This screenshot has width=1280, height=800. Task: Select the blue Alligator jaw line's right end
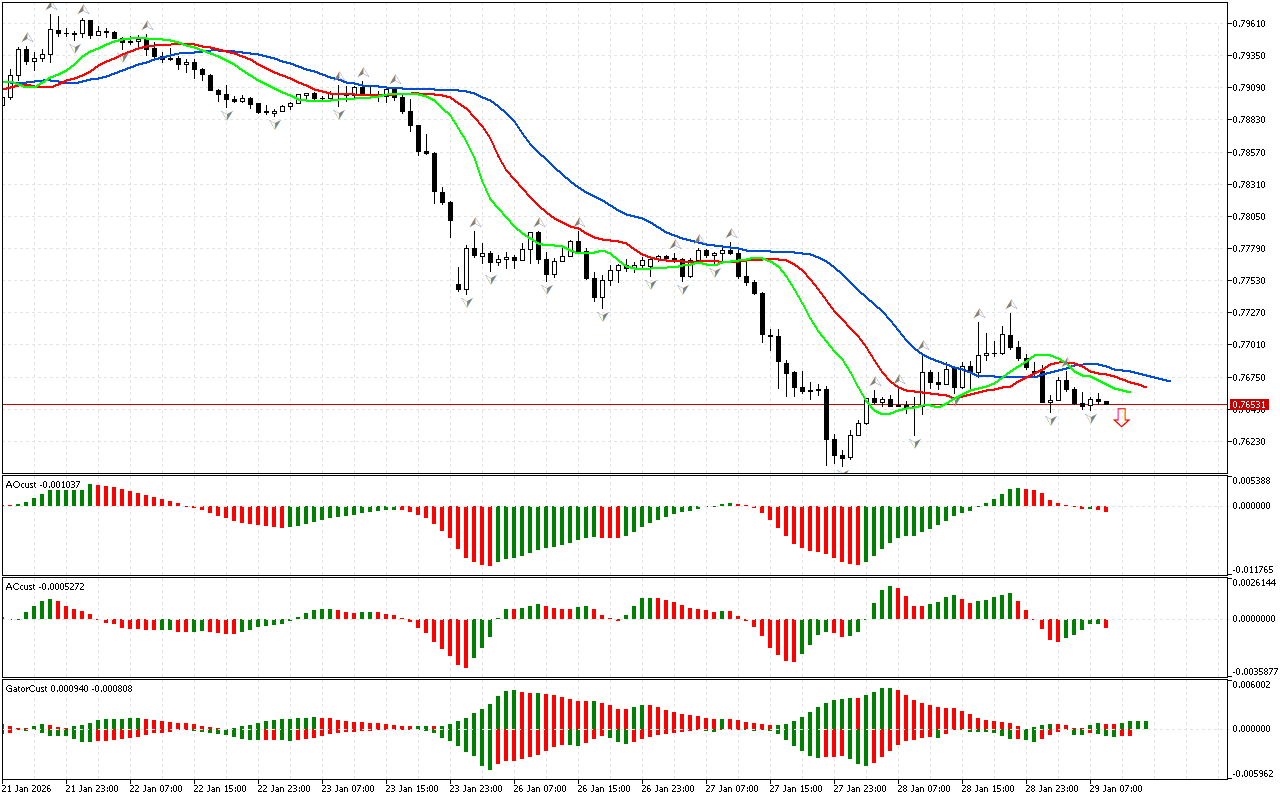pyautogui.click(x=1168, y=380)
